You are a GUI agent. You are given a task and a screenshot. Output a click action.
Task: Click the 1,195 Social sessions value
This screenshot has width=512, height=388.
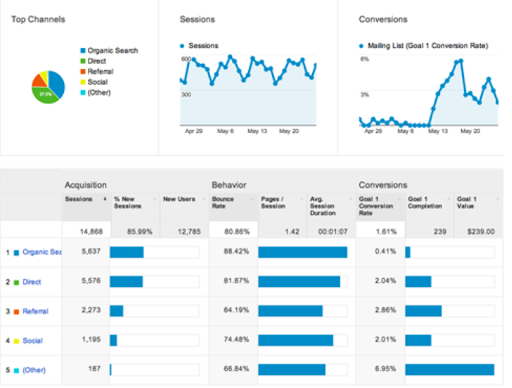point(91,339)
